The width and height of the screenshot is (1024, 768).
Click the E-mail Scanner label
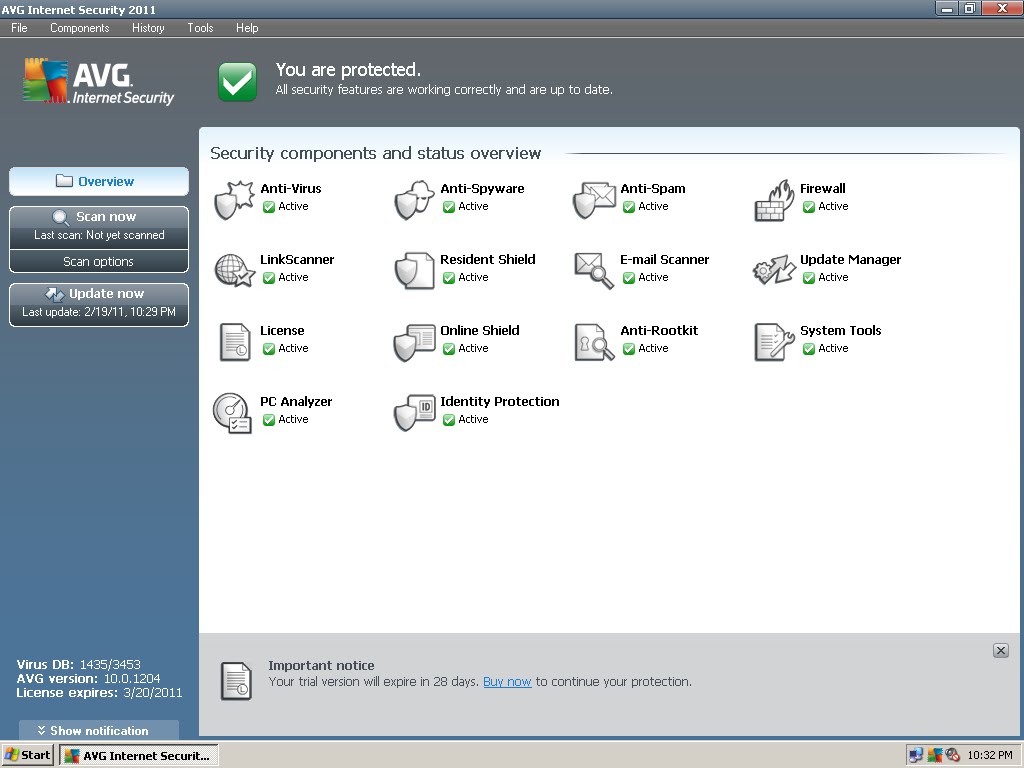[664, 259]
